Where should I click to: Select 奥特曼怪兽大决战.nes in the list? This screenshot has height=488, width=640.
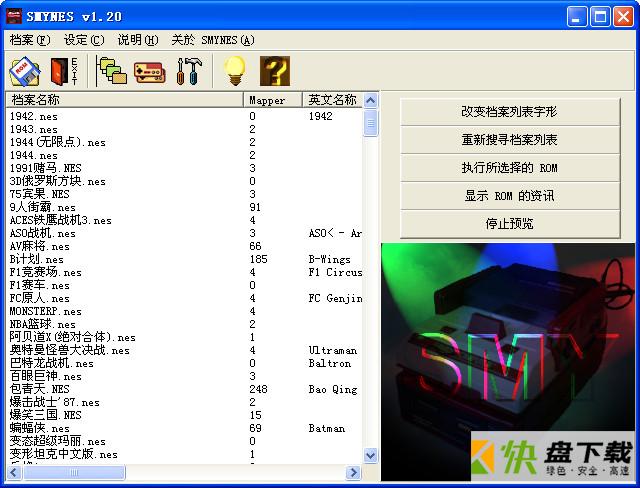[x=69, y=350]
